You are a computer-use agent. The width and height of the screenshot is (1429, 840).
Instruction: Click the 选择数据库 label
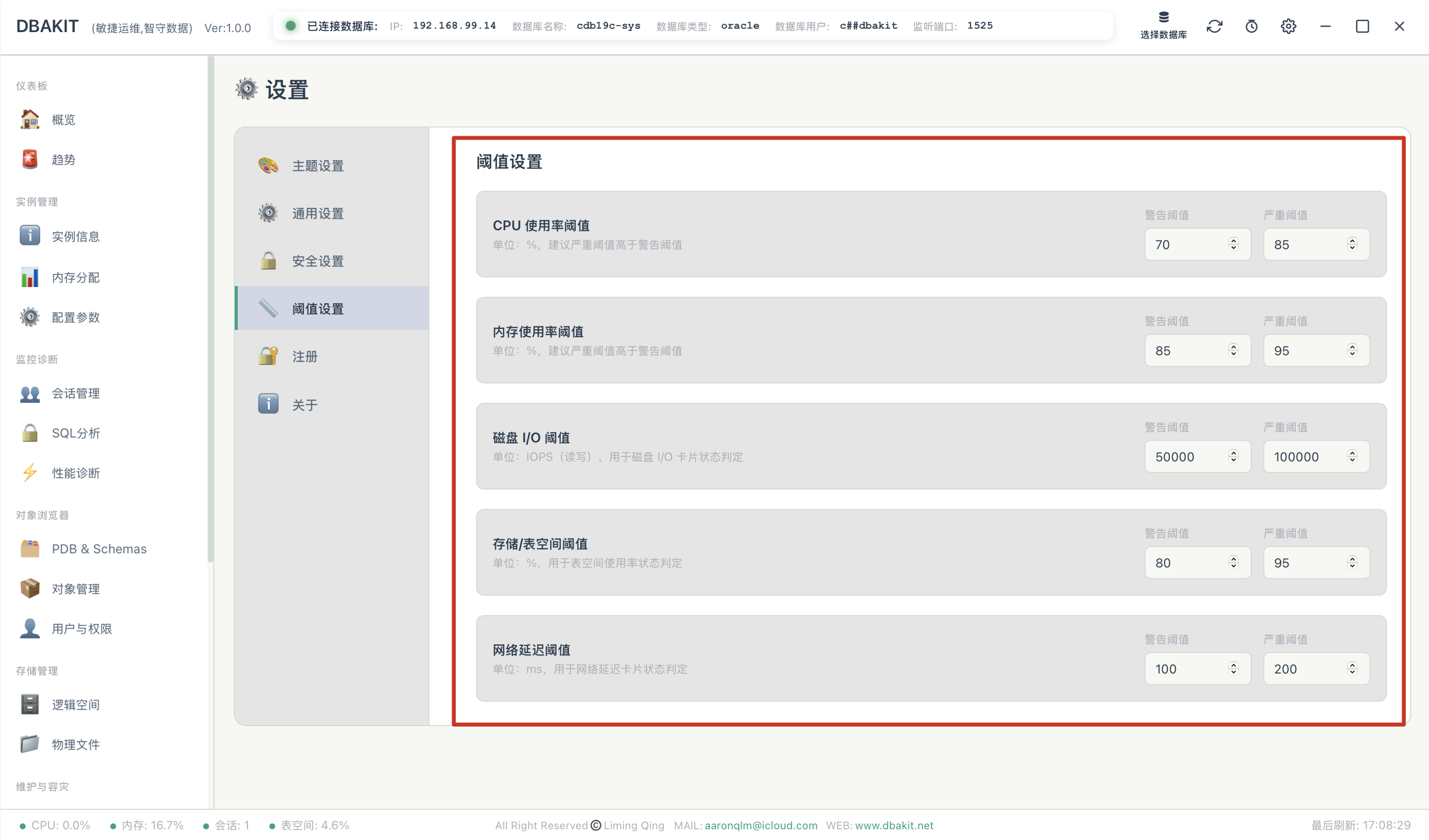click(1164, 35)
